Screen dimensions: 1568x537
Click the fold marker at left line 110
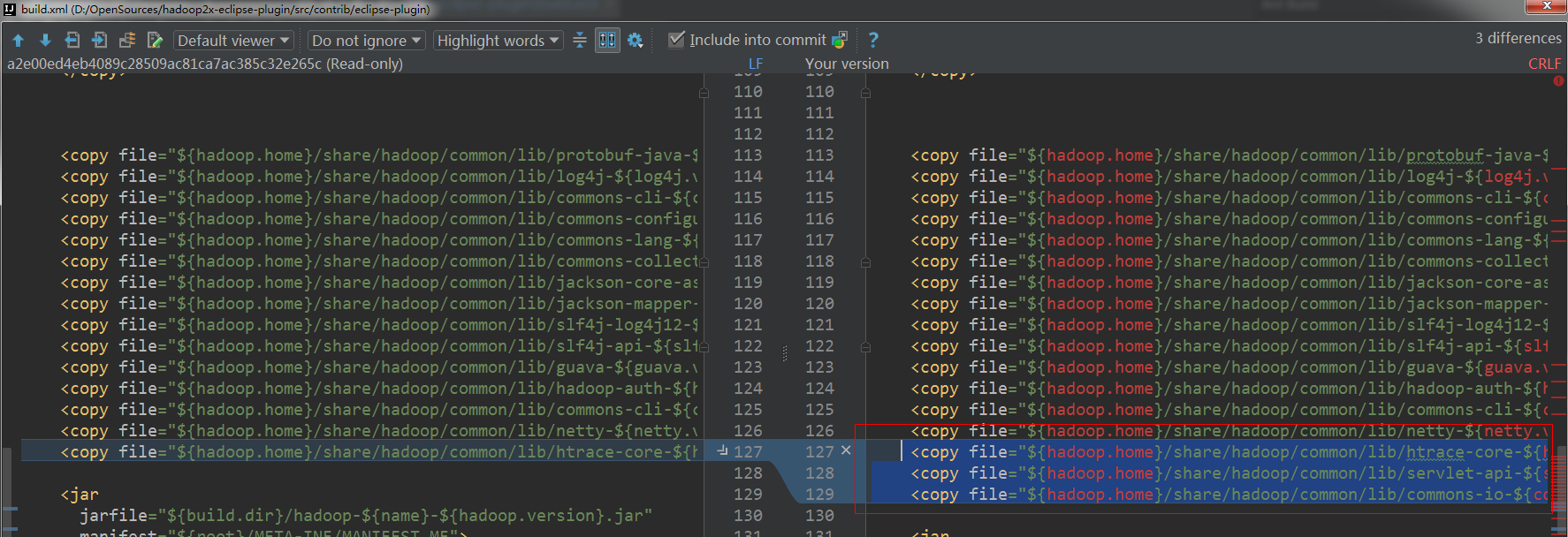point(704,93)
